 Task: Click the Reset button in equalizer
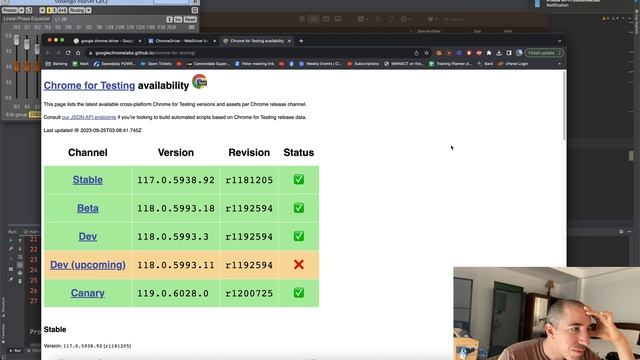point(190,19)
